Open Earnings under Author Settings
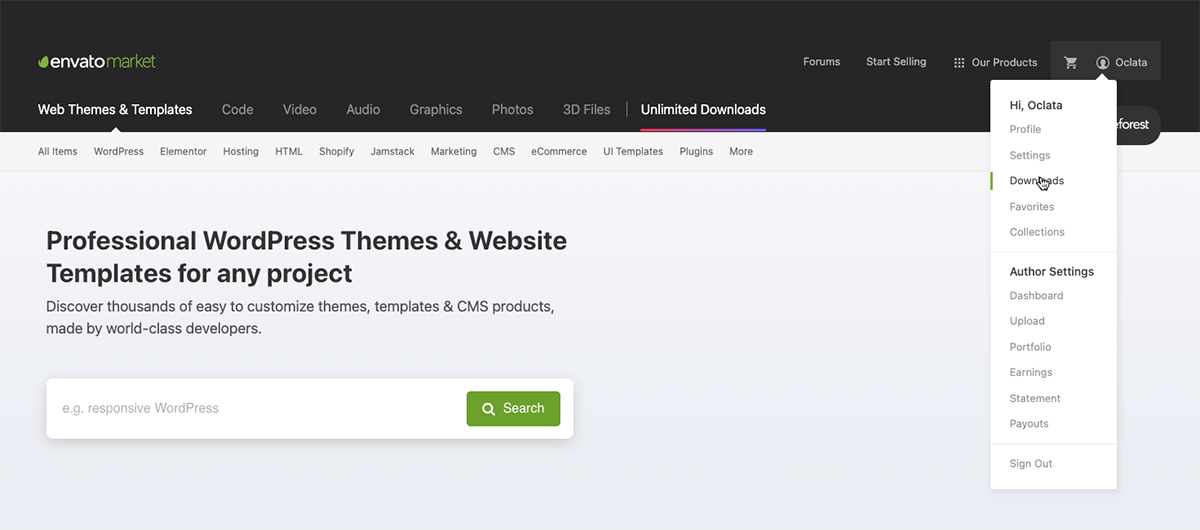 pos(1030,372)
